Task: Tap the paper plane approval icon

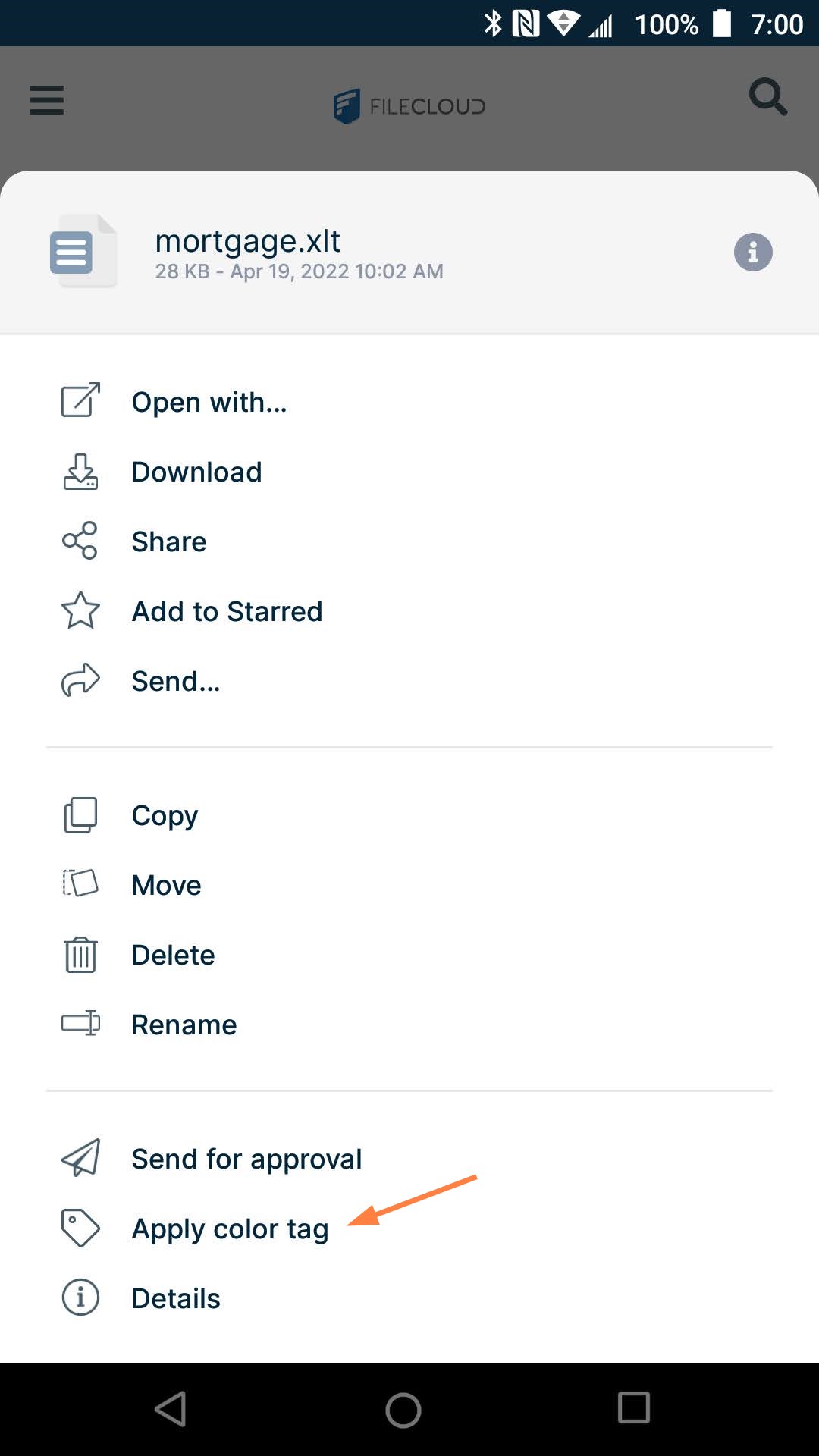Action: pos(80,1158)
